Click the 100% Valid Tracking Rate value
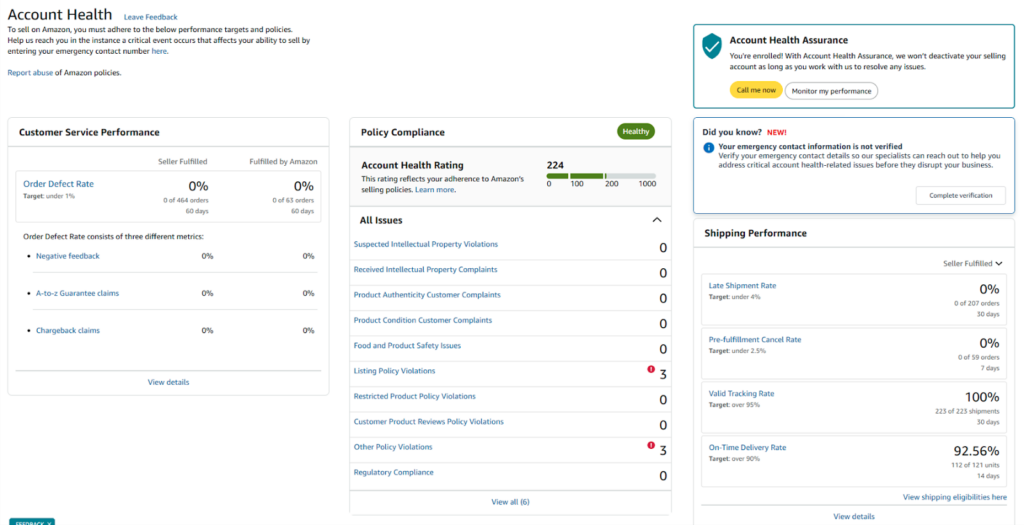 [x=982, y=397]
